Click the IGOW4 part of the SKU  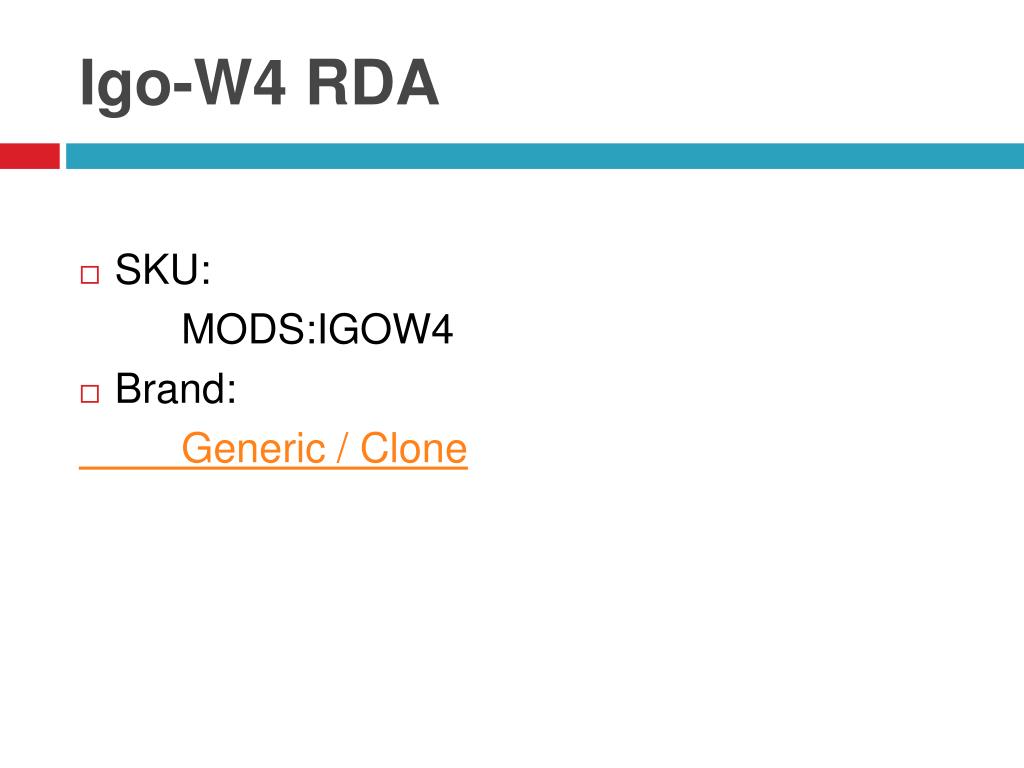click(385, 328)
